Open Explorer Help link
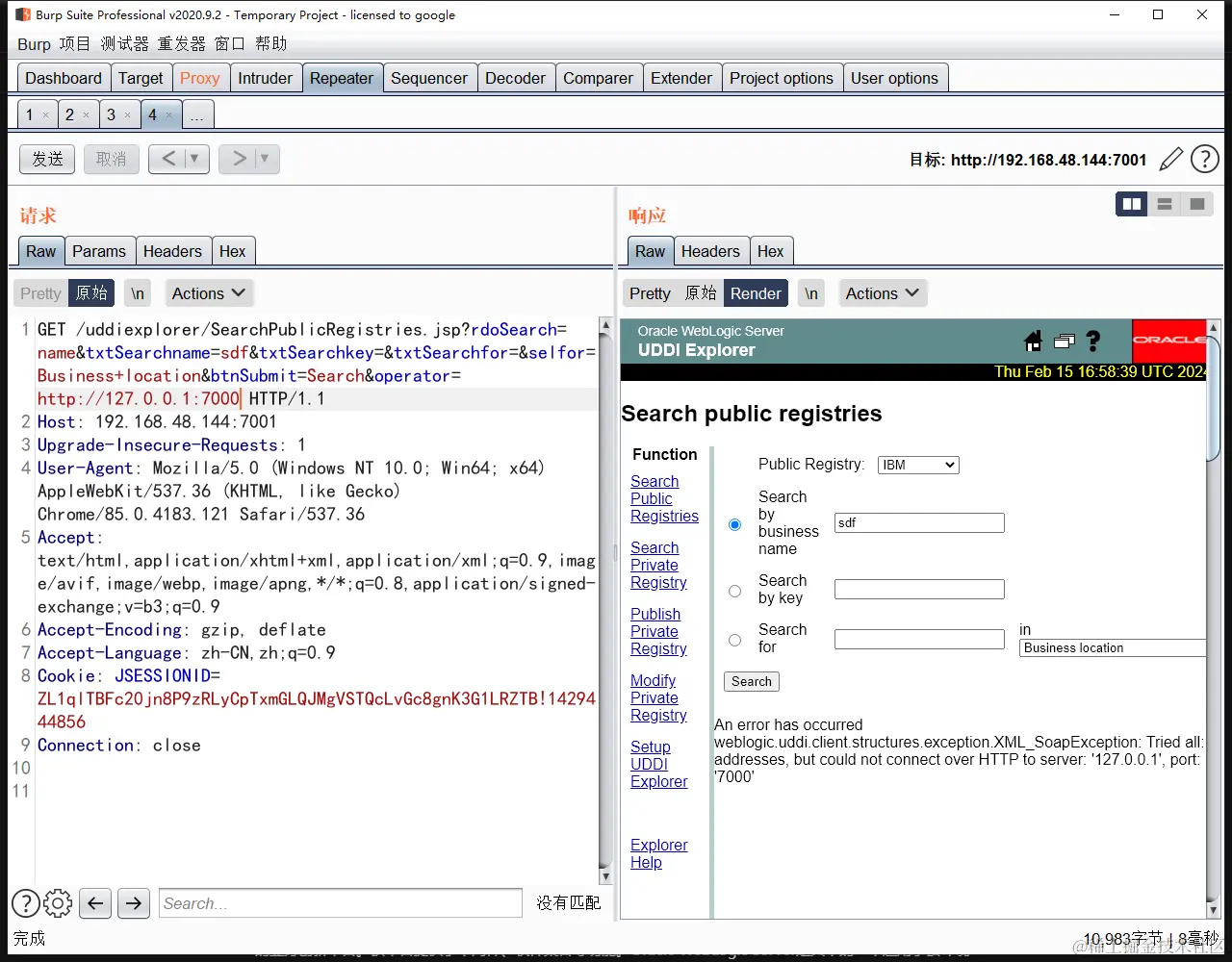Screen dimensions: 1232x962 click(x=659, y=853)
